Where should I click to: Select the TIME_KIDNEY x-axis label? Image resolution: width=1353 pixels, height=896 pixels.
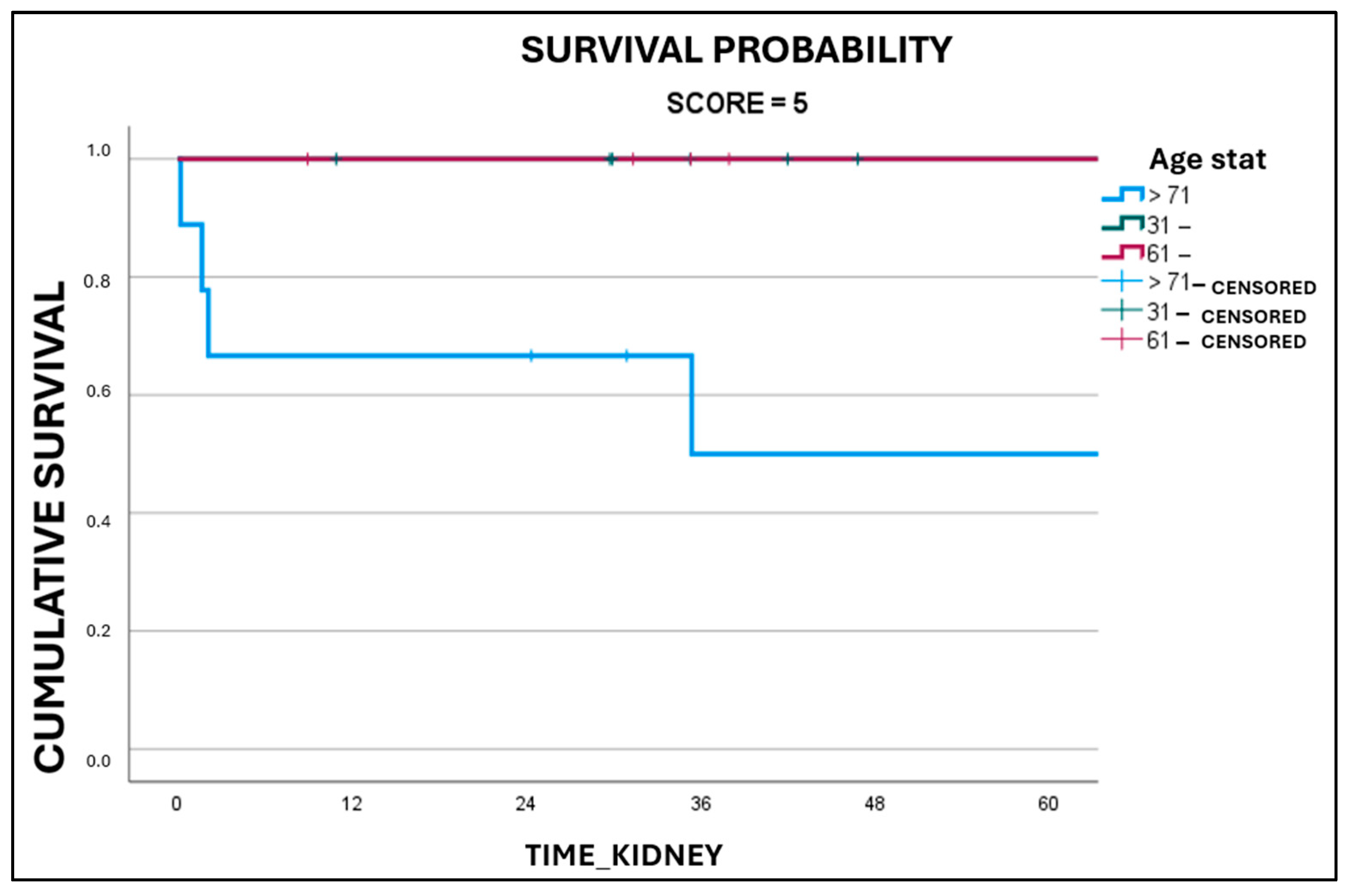click(624, 856)
